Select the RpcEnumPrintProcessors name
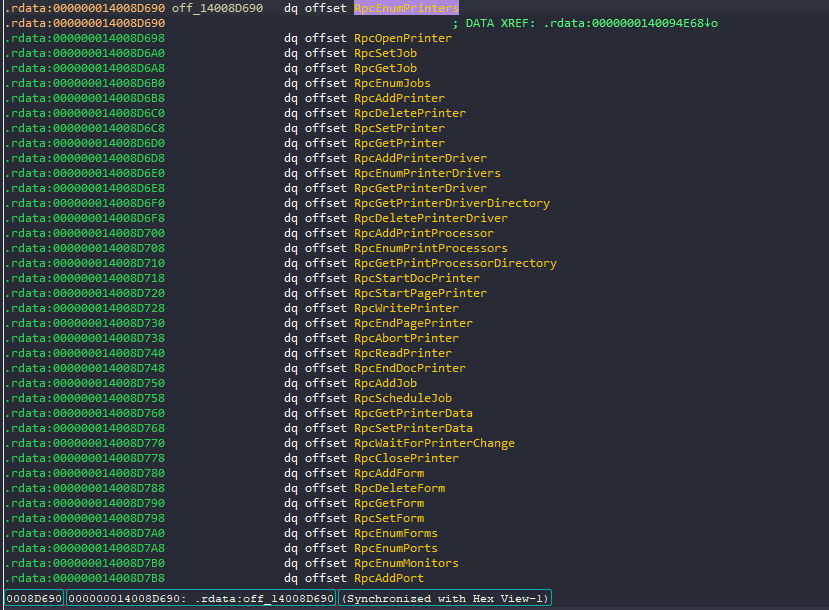Viewport: 829px width, 610px height. [431, 248]
